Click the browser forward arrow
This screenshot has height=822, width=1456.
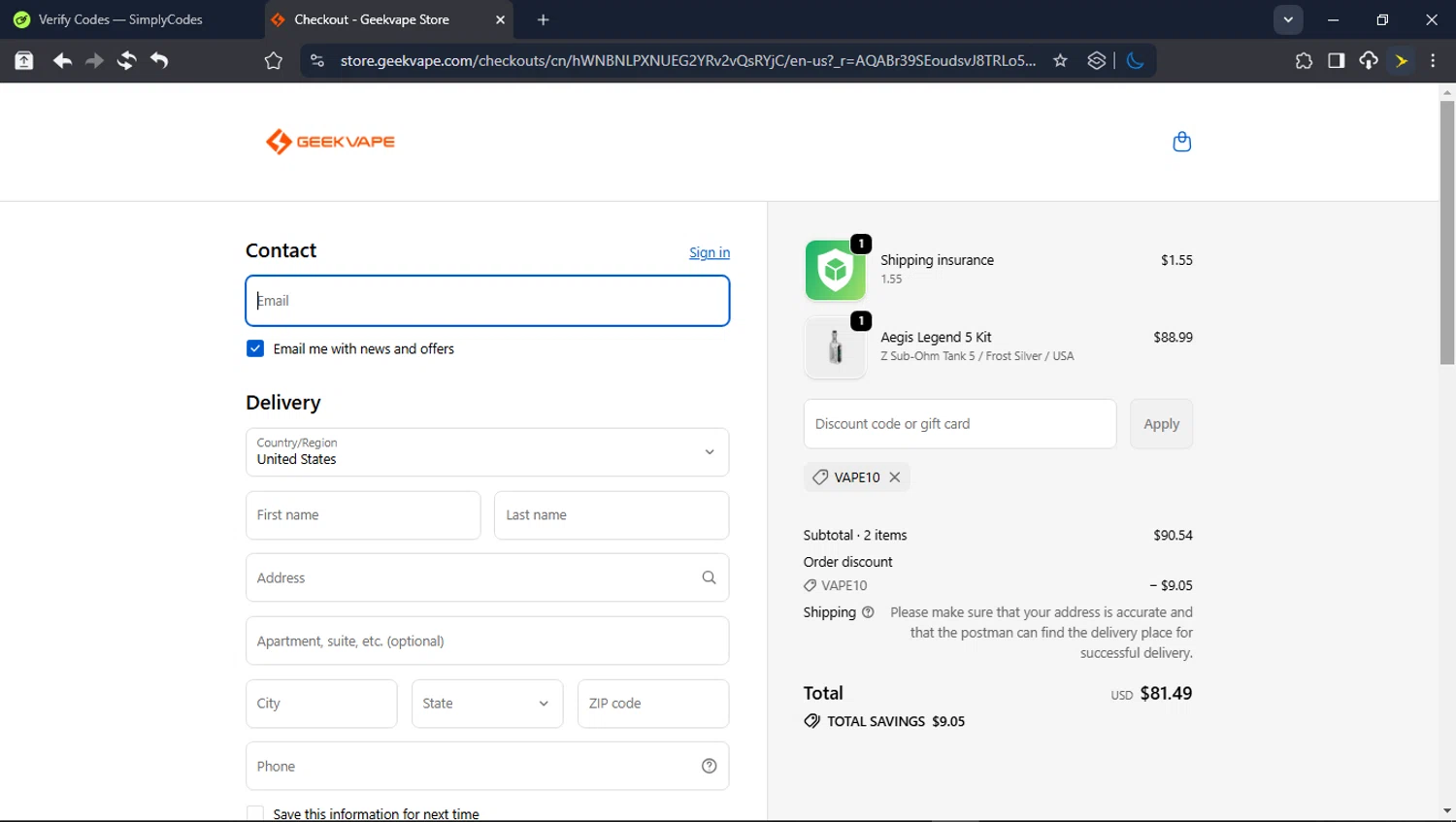94,61
